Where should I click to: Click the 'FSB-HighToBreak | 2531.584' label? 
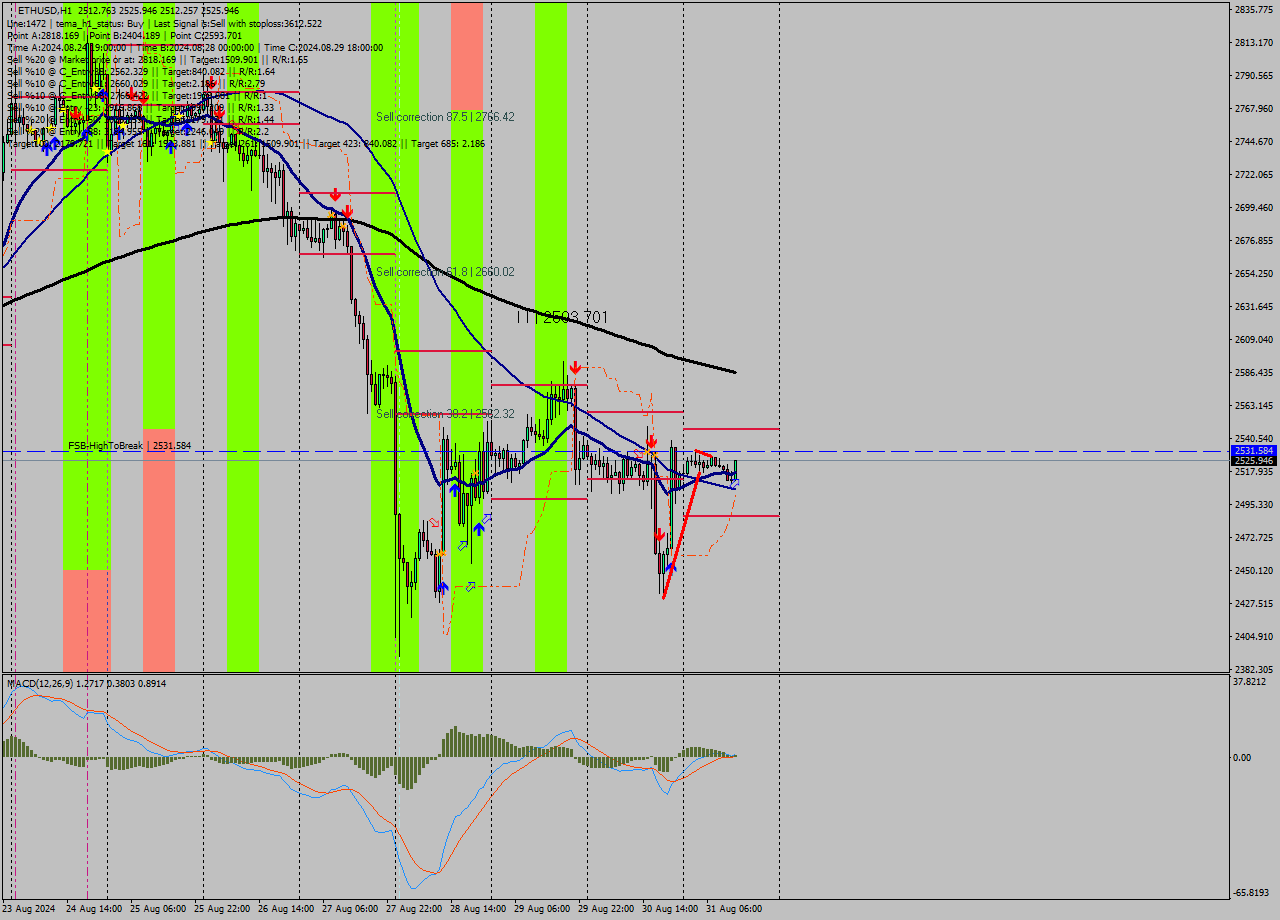(129, 445)
